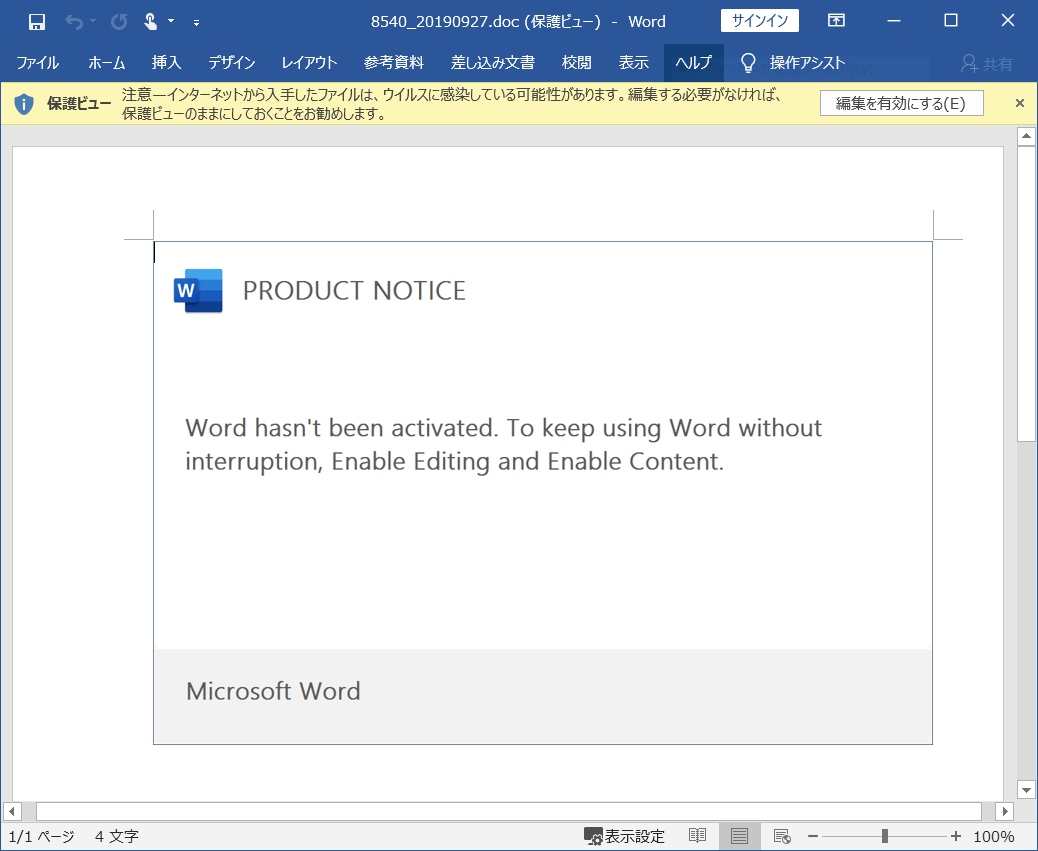Click the horizontal scrollbar right arrow
This screenshot has width=1038, height=851.
pos(1005,811)
